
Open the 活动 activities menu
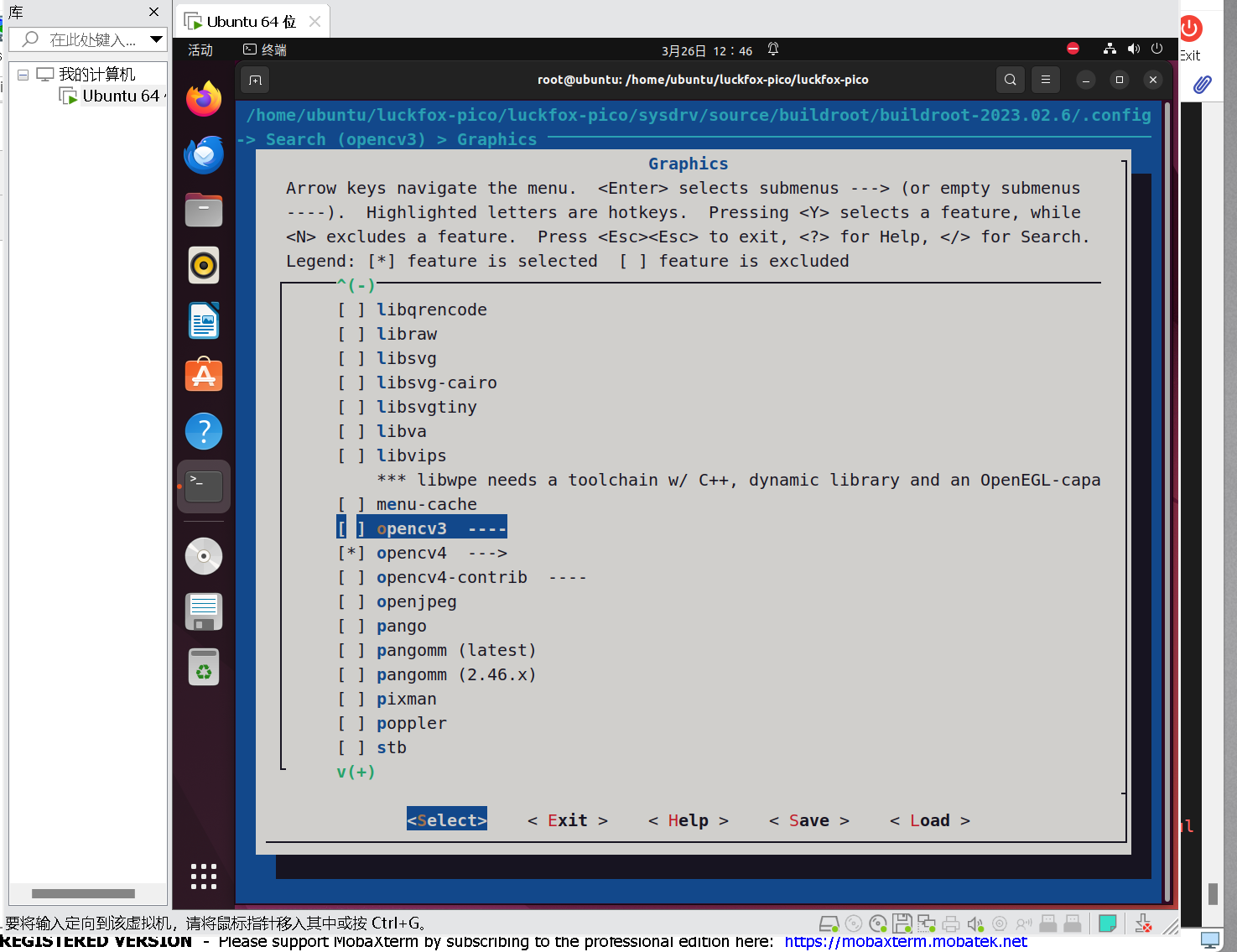200,50
